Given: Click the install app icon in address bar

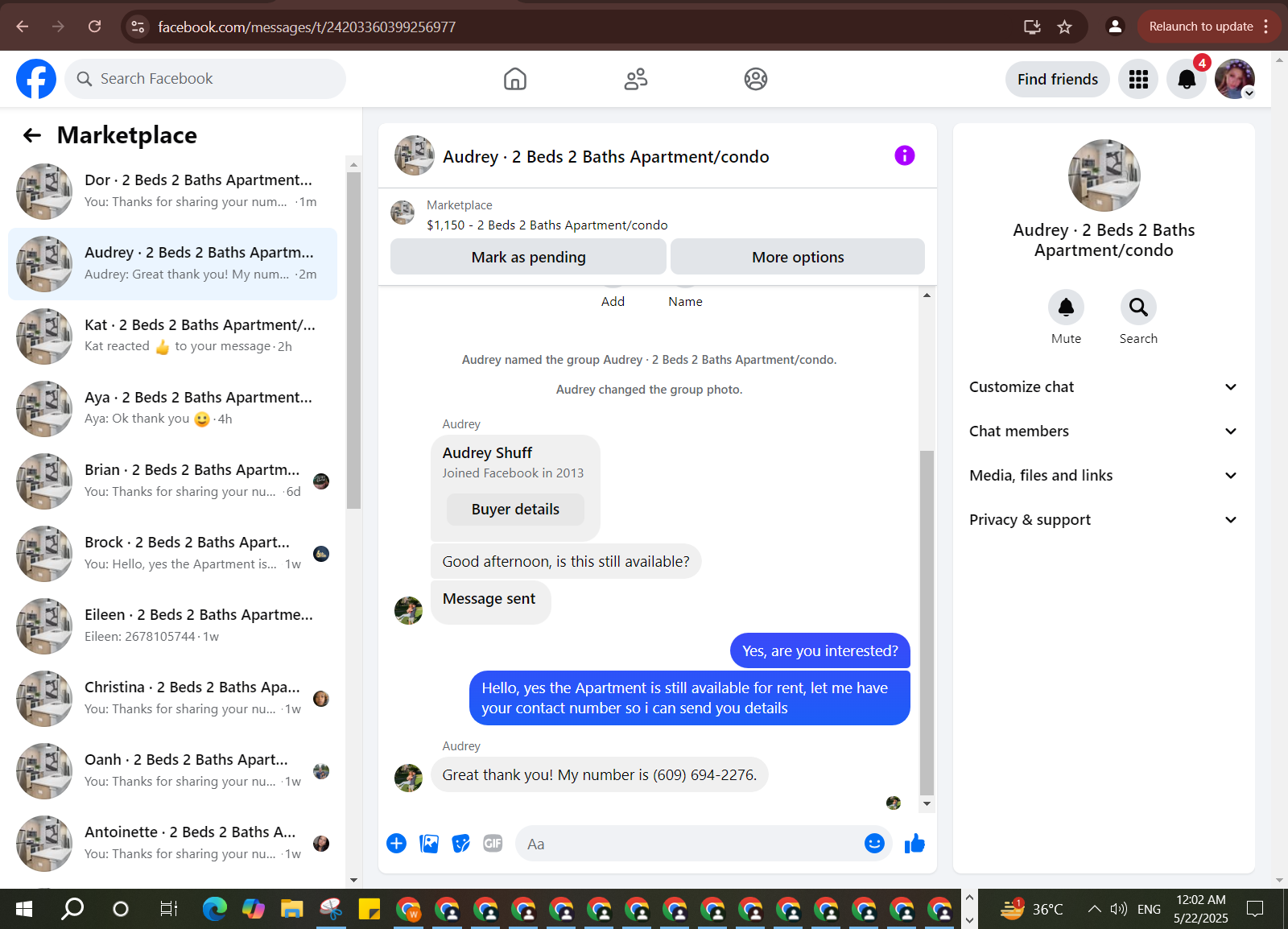Looking at the screenshot, I should (1032, 27).
